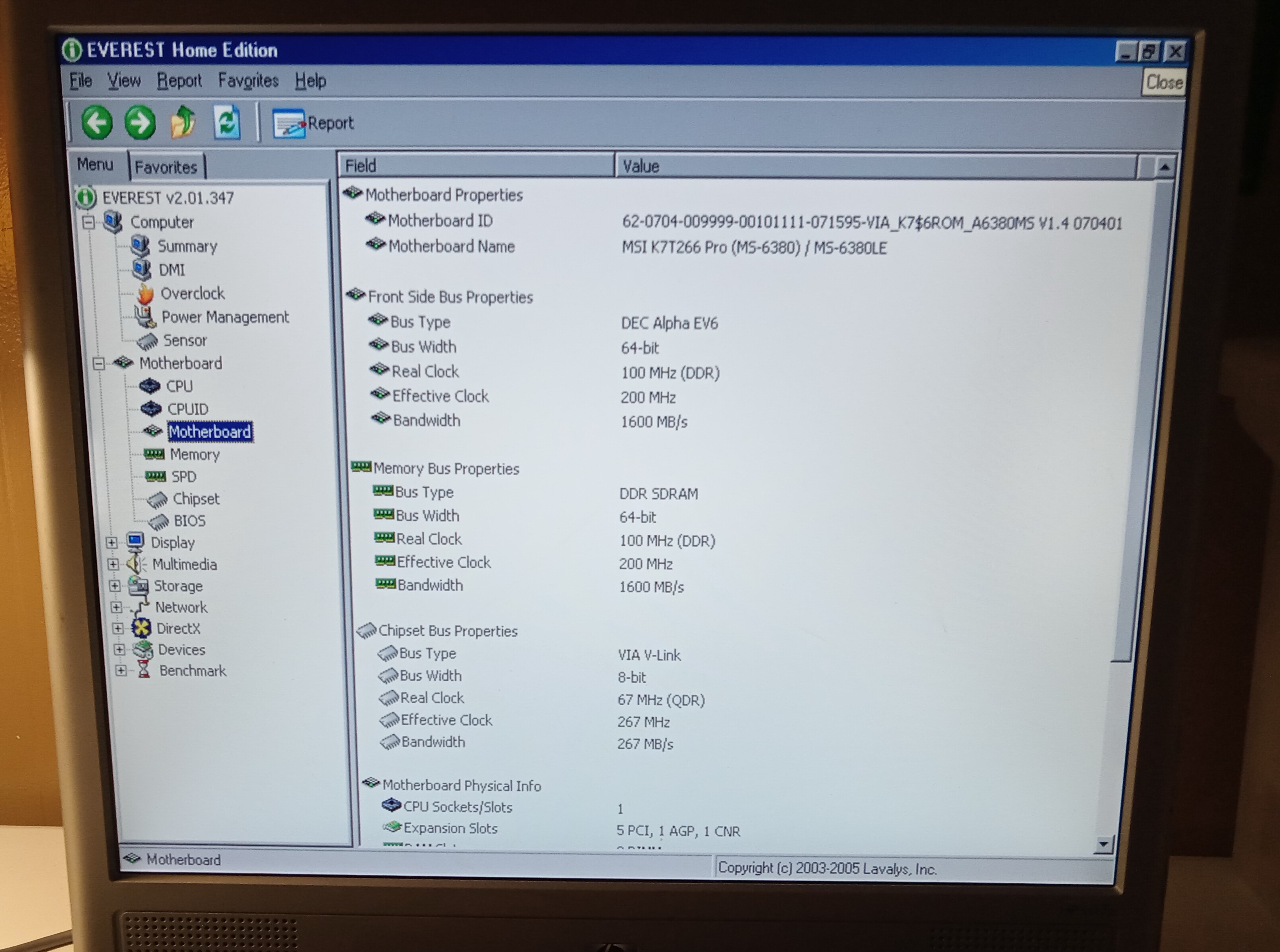Click the Up level folder icon
Viewport: 1280px width, 952px height.
coord(183,122)
